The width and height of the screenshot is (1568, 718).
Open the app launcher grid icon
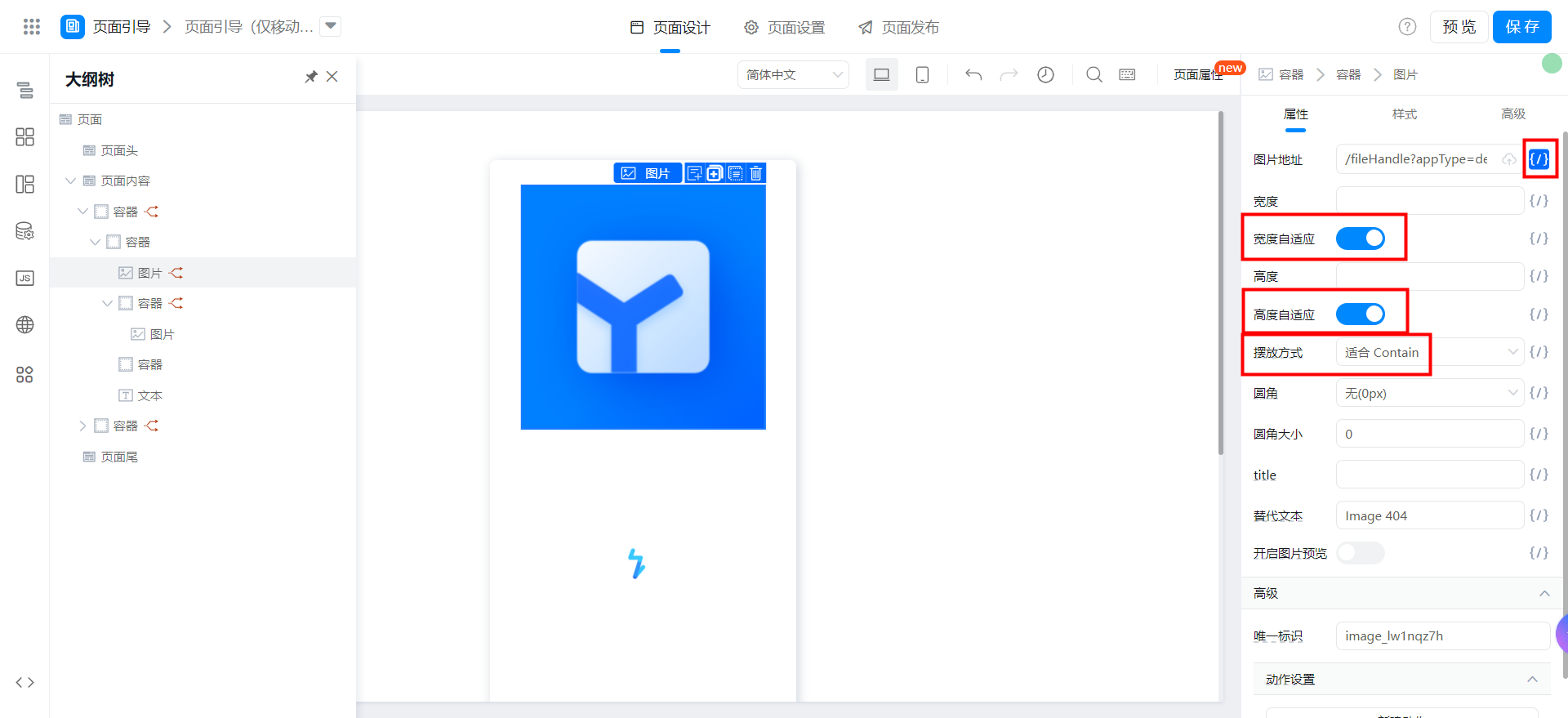[32, 27]
